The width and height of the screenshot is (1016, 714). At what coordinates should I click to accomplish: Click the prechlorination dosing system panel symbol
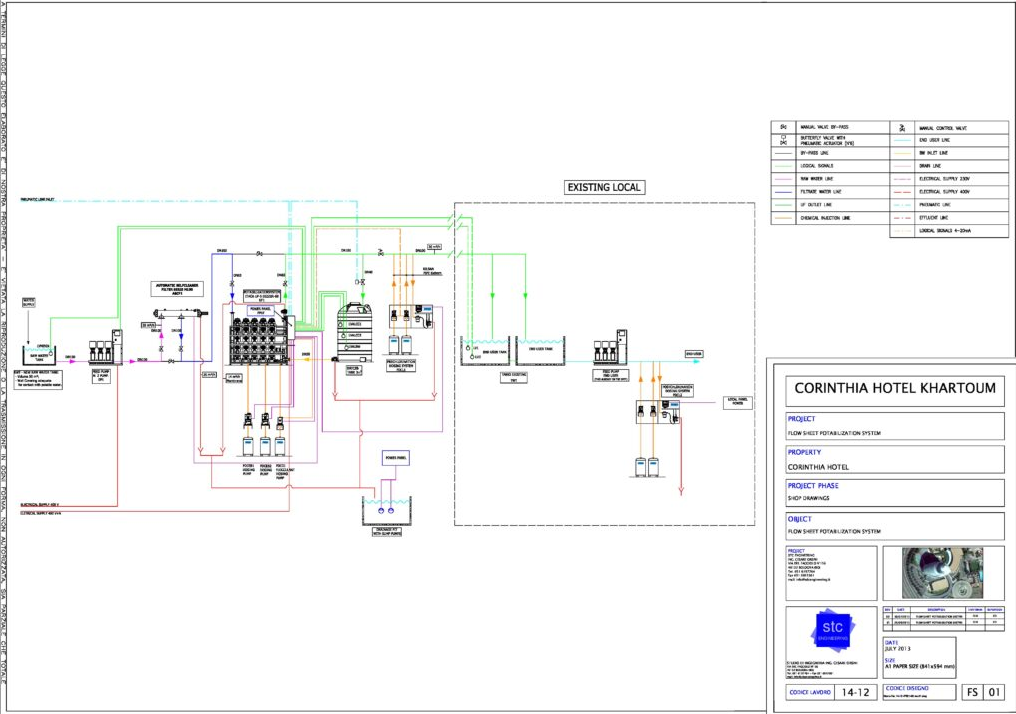tap(411, 316)
